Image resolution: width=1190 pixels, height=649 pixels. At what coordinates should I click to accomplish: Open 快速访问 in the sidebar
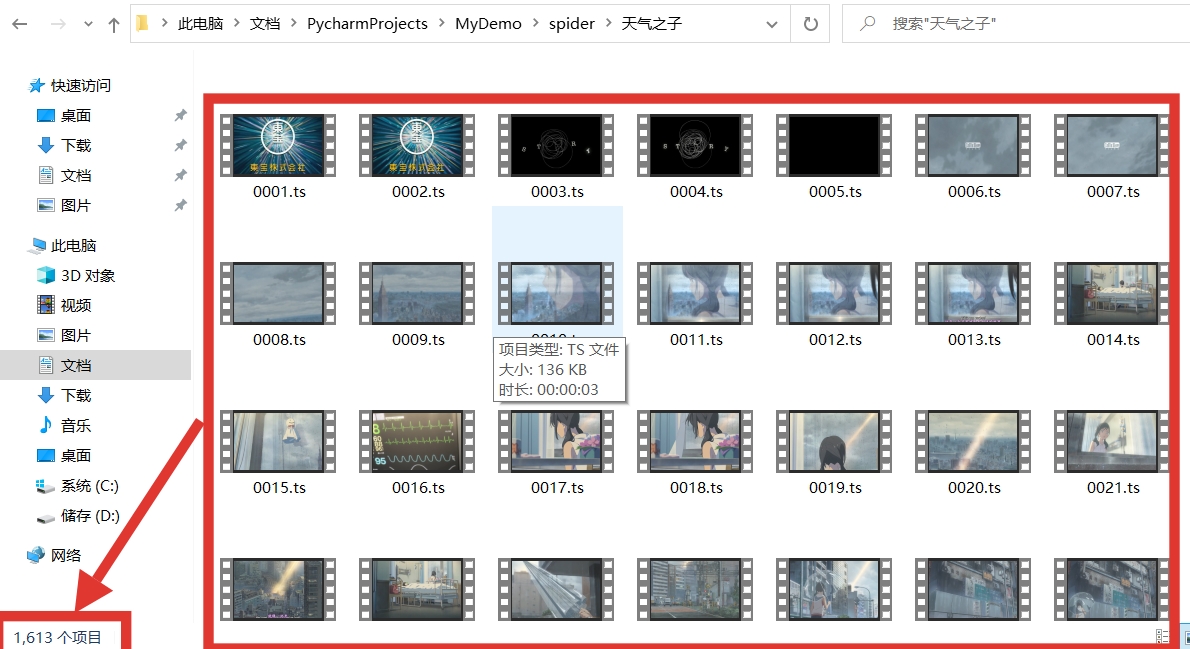click(x=80, y=86)
